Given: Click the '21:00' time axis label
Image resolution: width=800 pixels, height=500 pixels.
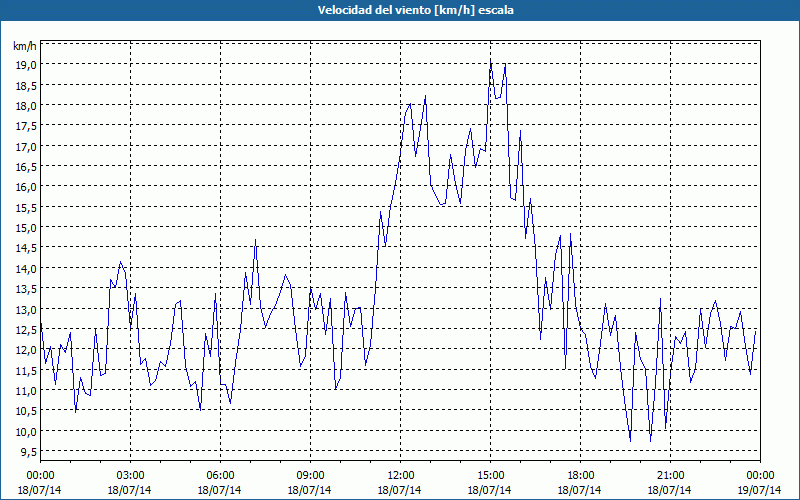Looking at the screenshot, I should pyautogui.click(x=670, y=476).
